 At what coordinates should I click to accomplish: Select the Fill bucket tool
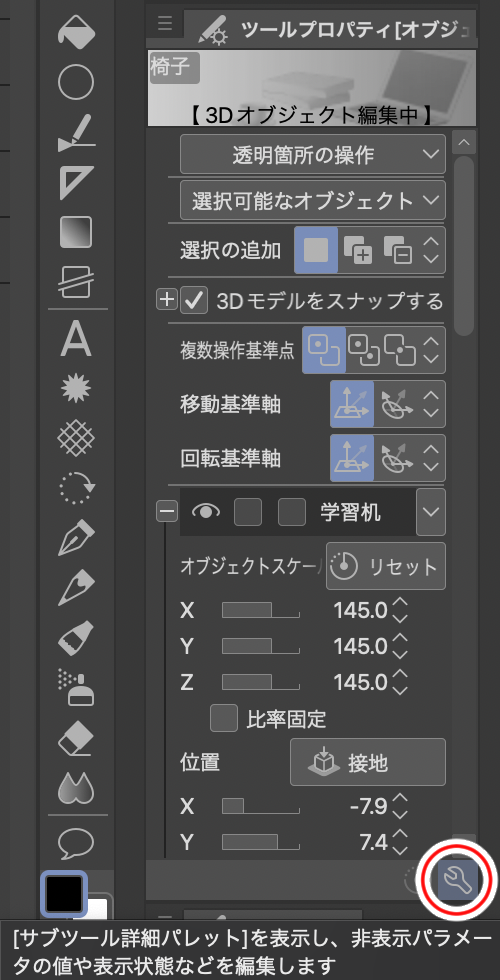point(76,31)
